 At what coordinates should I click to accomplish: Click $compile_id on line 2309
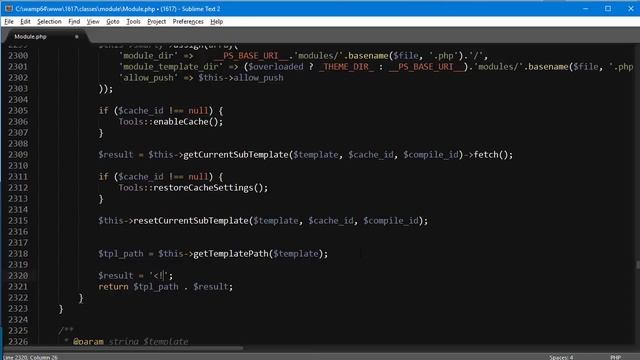click(431, 155)
